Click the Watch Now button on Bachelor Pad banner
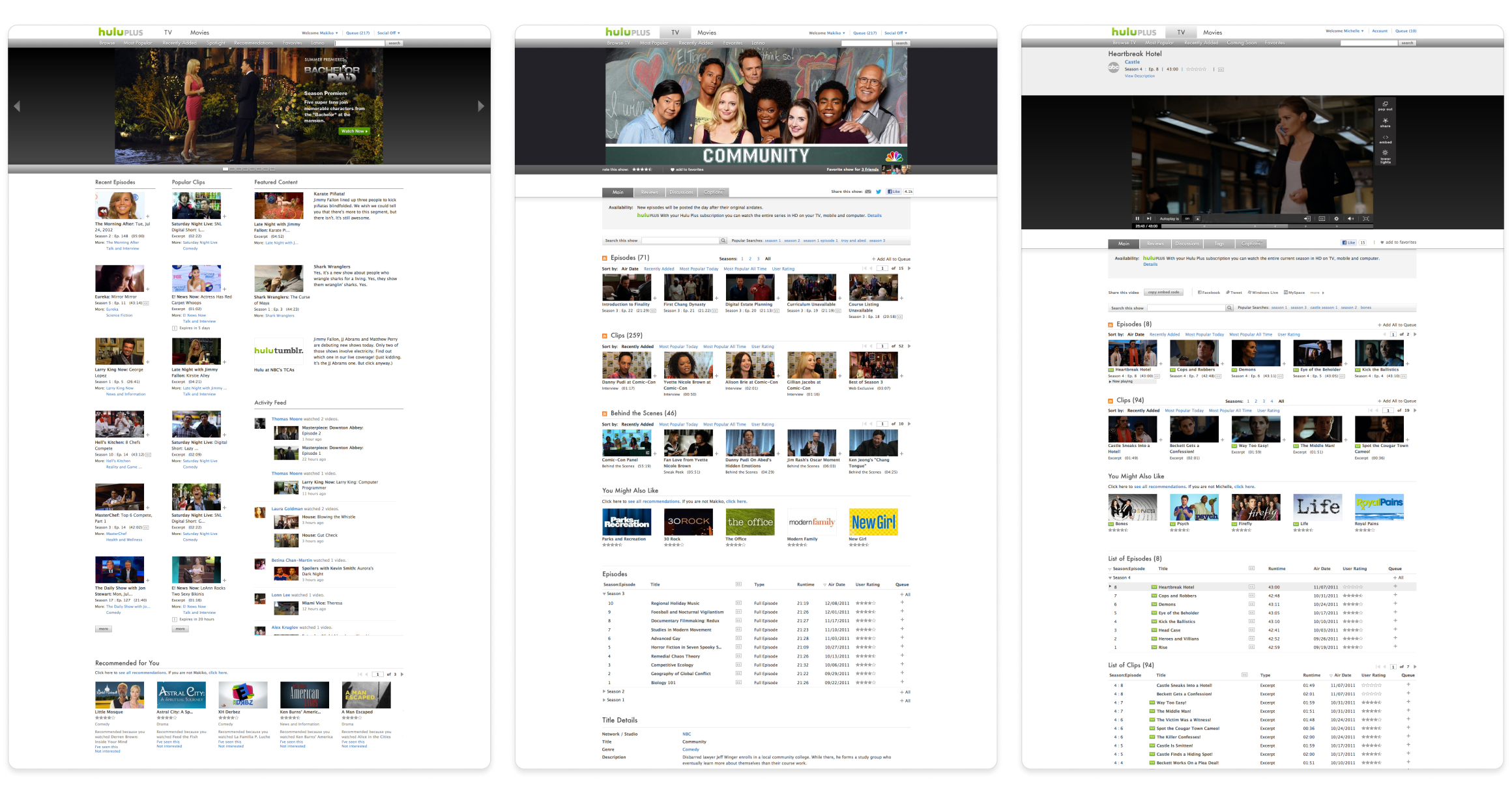Image resolution: width=1512 pixels, height=795 pixels. point(355,131)
